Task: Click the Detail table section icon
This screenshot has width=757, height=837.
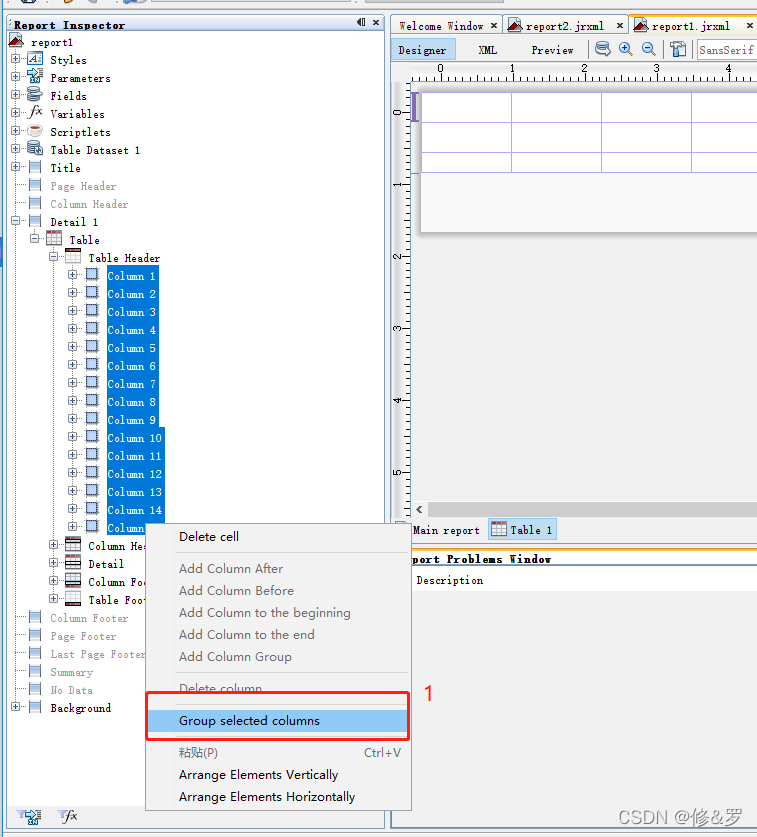Action: click(73, 563)
